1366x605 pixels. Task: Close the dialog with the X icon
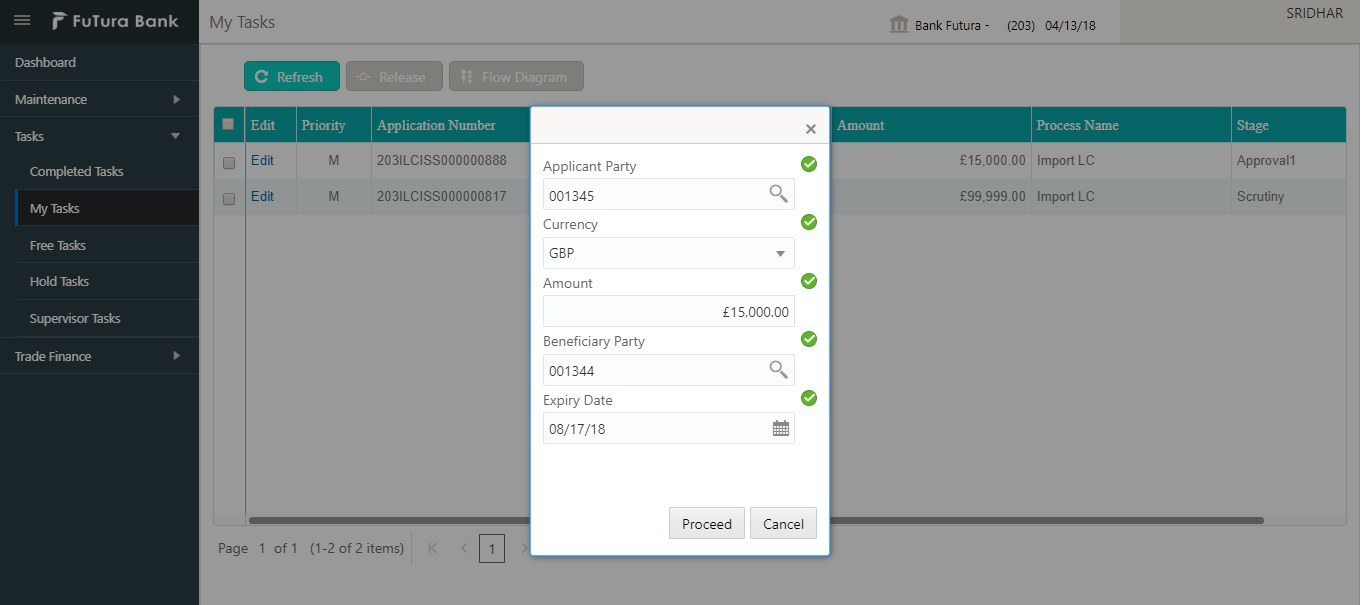(x=811, y=129)
